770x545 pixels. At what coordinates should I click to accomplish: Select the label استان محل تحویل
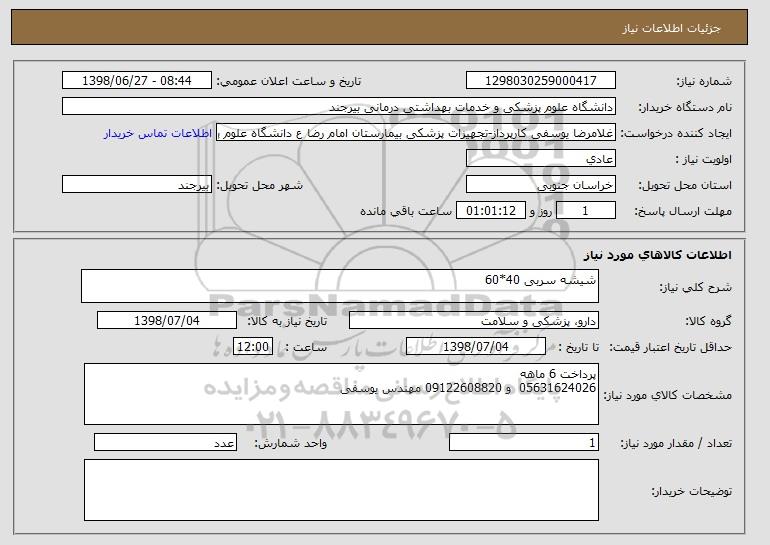click(685, 186)
